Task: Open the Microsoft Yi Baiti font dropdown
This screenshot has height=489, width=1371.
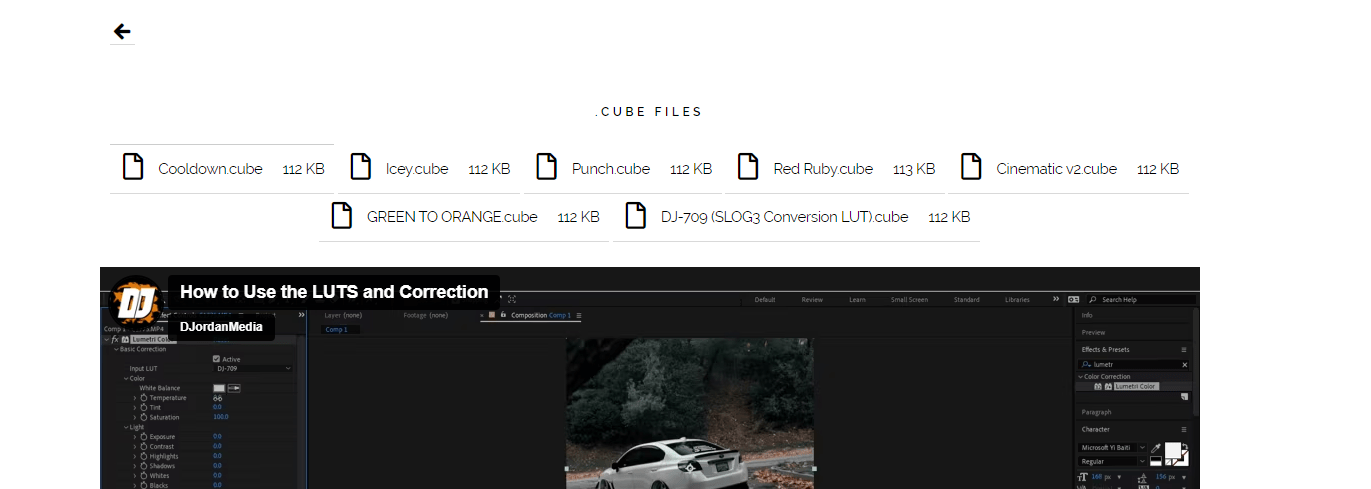Action: coord(1113,447)
